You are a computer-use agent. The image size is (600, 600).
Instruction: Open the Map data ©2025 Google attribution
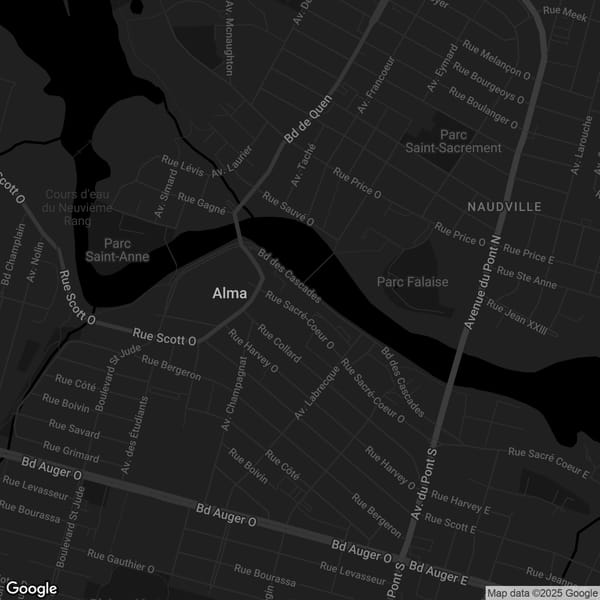(x=542, y=592)
